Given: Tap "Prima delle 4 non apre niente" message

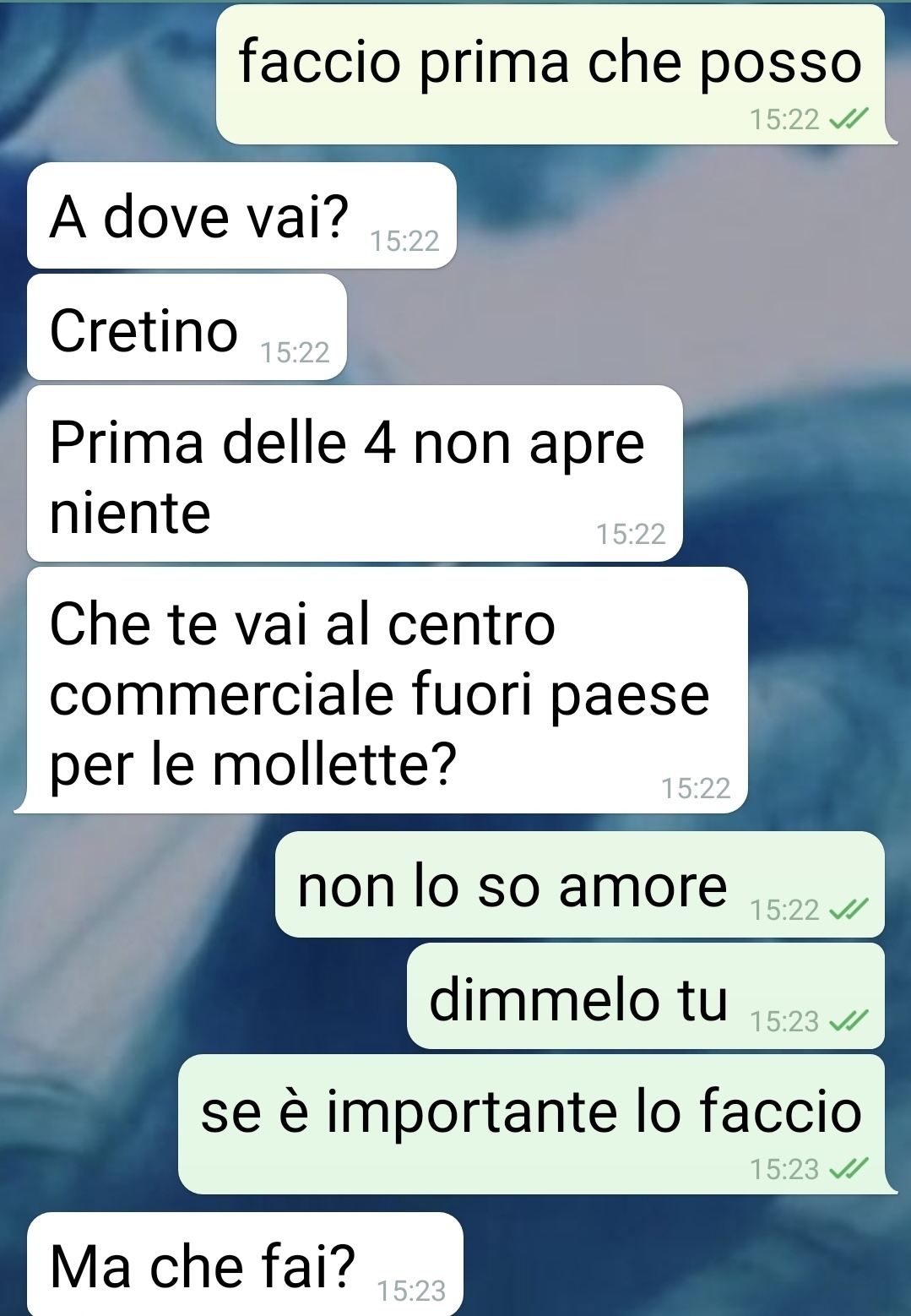Looking at the screenshot, I should (x=355, y=473).
